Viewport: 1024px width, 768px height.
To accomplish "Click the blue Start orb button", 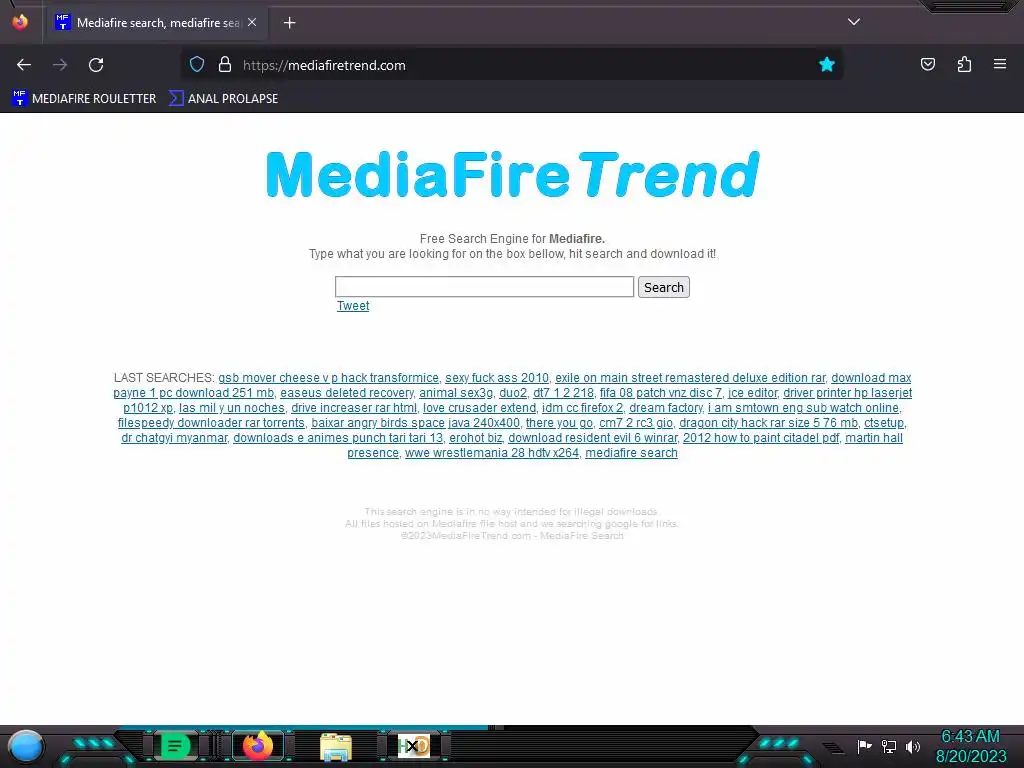I will 26,746.
